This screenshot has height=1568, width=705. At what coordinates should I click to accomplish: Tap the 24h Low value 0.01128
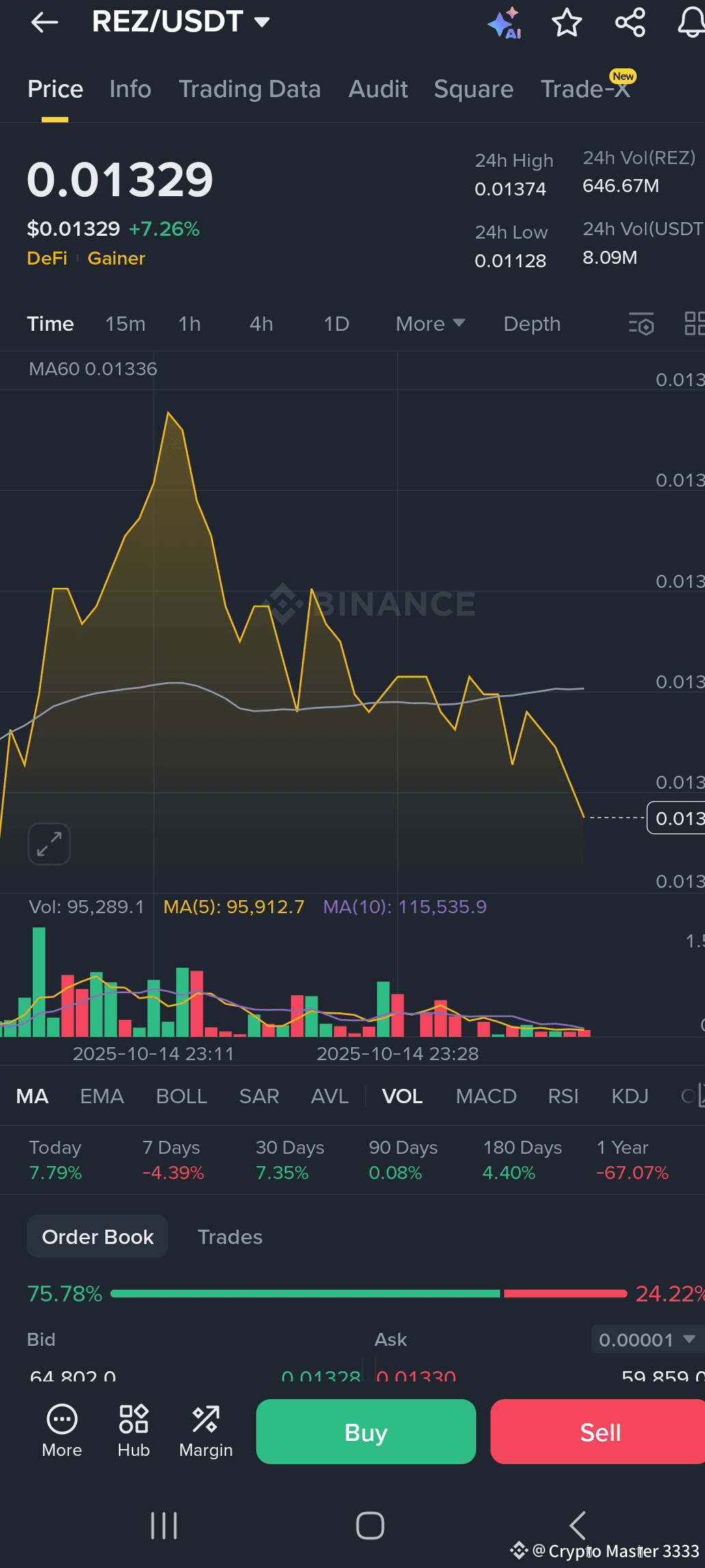510,260
